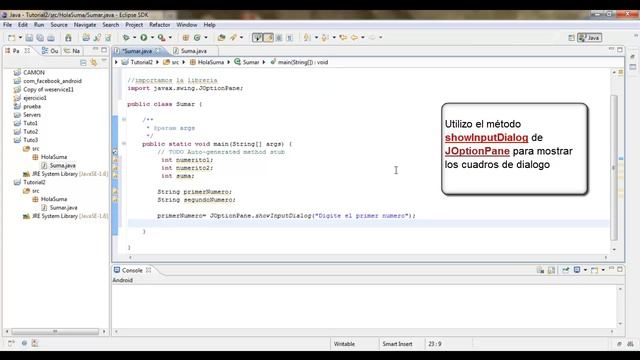Click the Last Edit Location arrow icon
Viewport: 640px width, 360px height.
click(343, 38)
